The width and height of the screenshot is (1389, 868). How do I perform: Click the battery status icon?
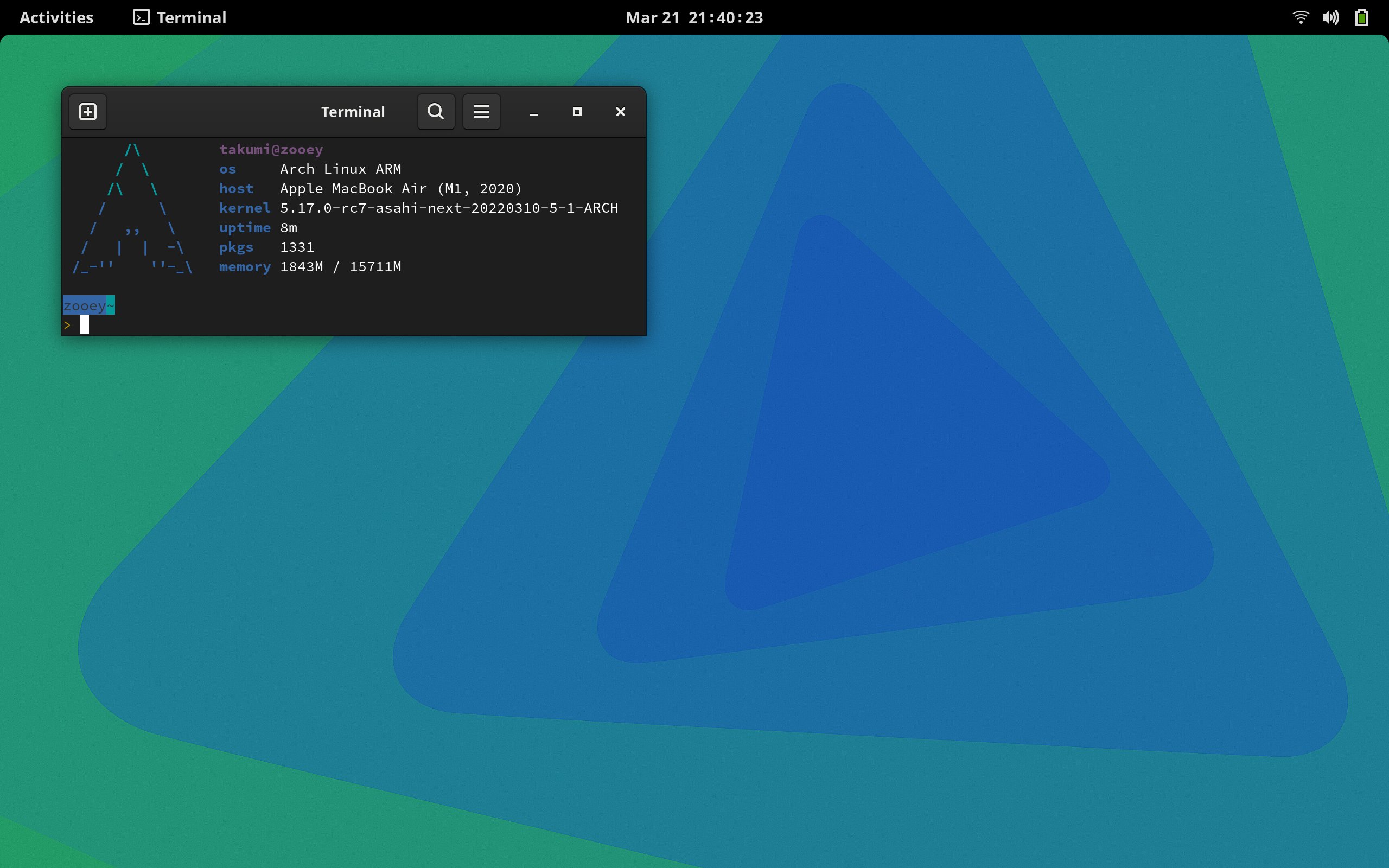point(1362,17)
